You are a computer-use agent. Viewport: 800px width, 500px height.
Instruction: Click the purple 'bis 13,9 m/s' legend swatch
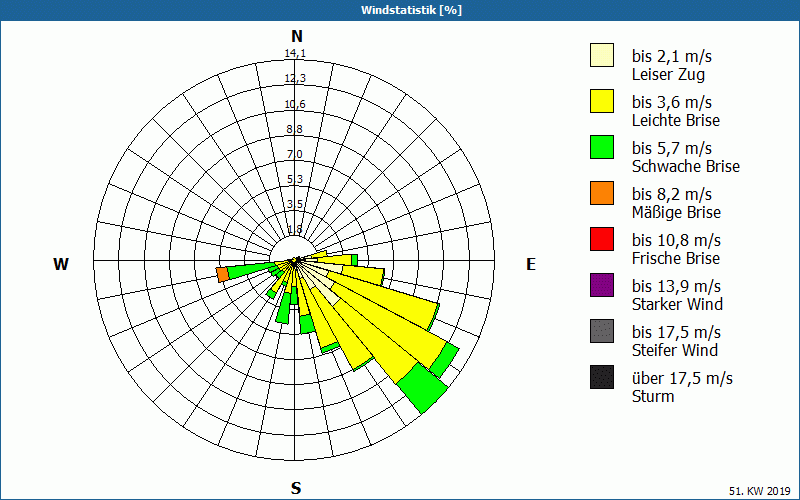[602, 285]
